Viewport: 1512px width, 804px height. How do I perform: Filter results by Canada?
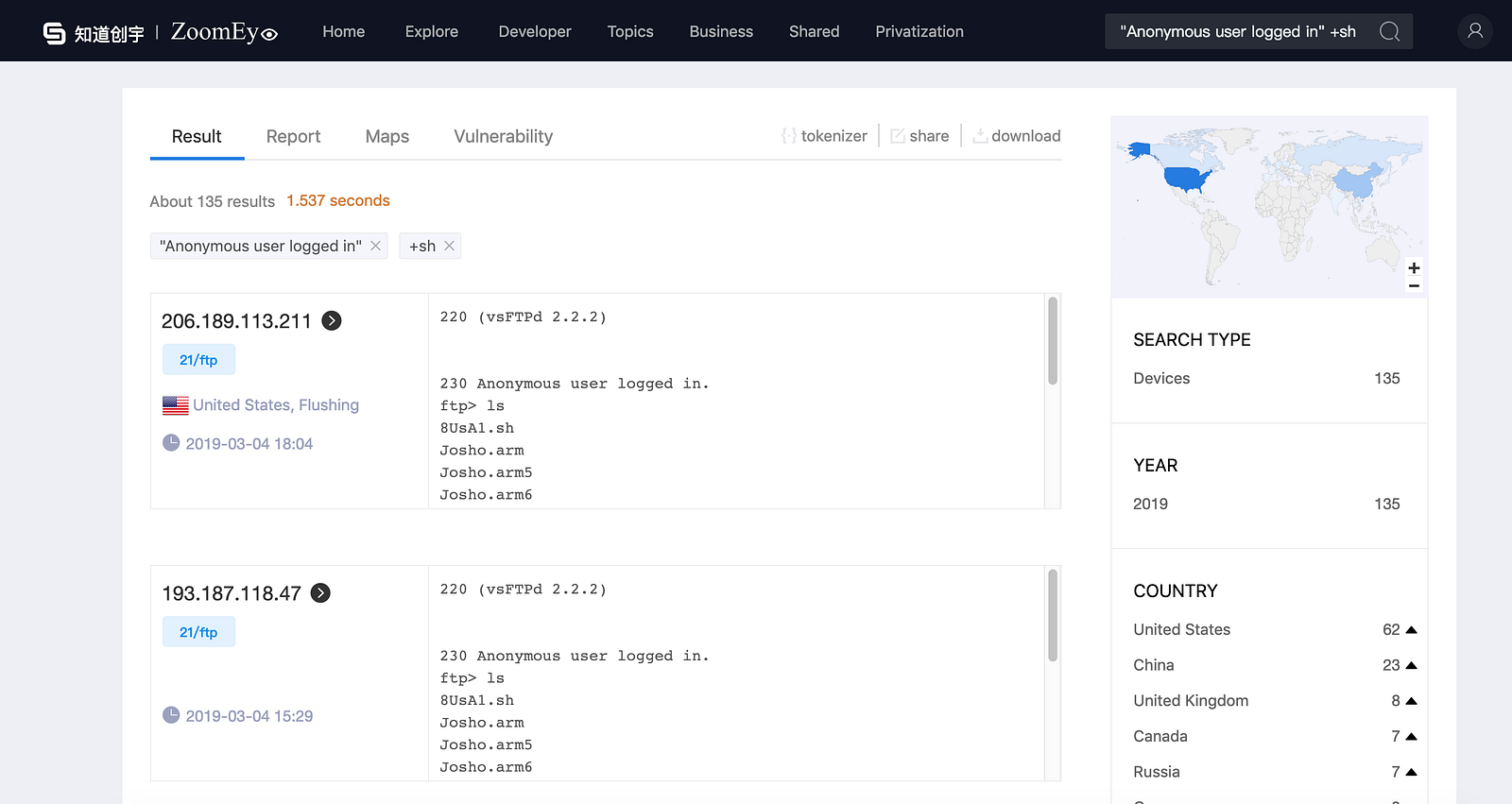pyautogui.click(x=1160, y=736)
